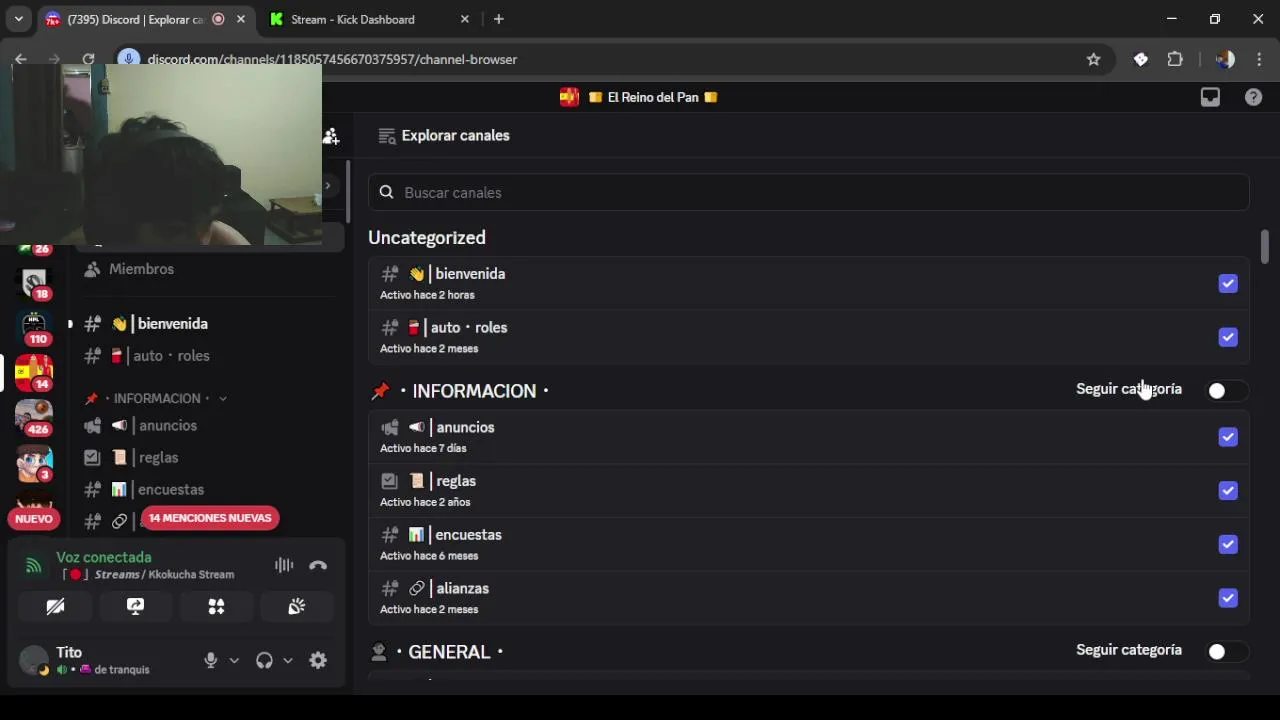The width and height of the screenshot is (1280, 720).
Task: Bookmark this page with the star icon
Action: pos(1094,59)
